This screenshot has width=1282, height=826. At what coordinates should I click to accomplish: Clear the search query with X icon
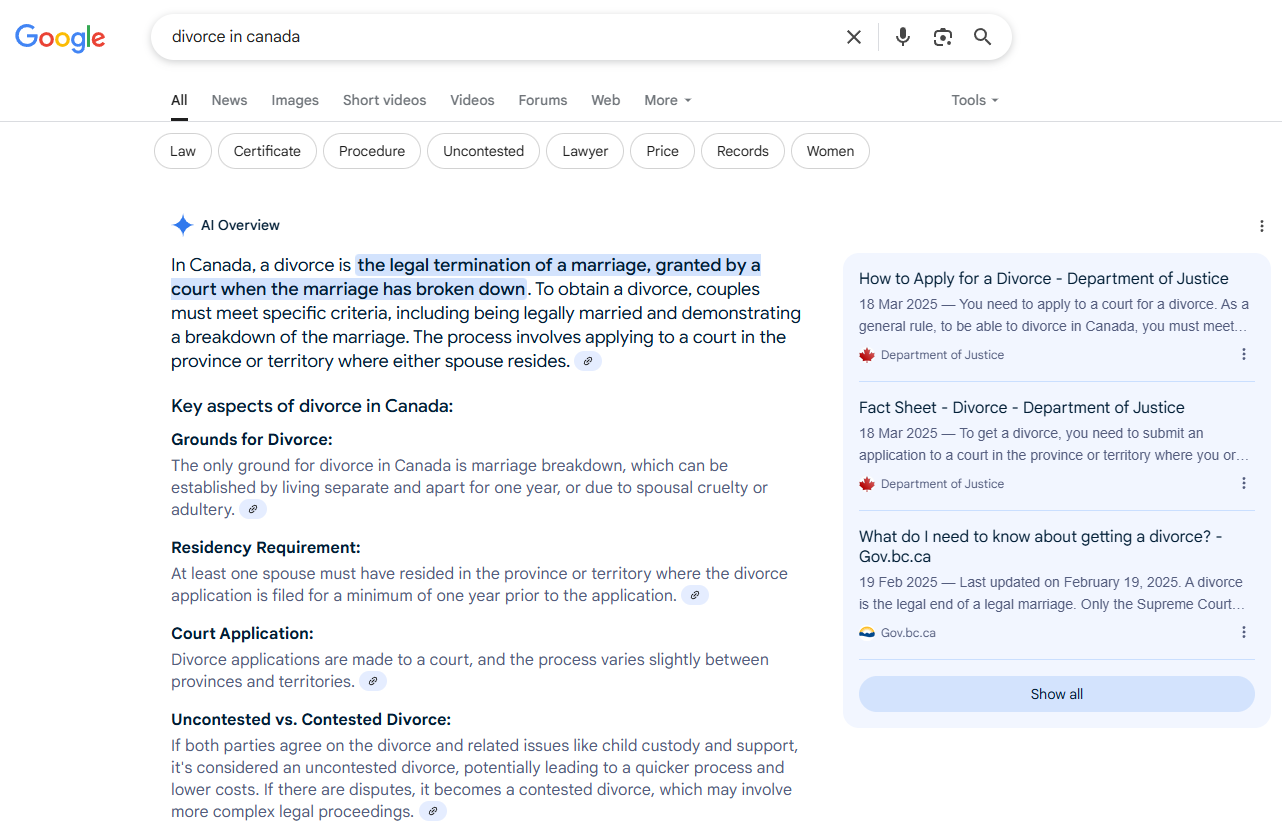(854, 37)
